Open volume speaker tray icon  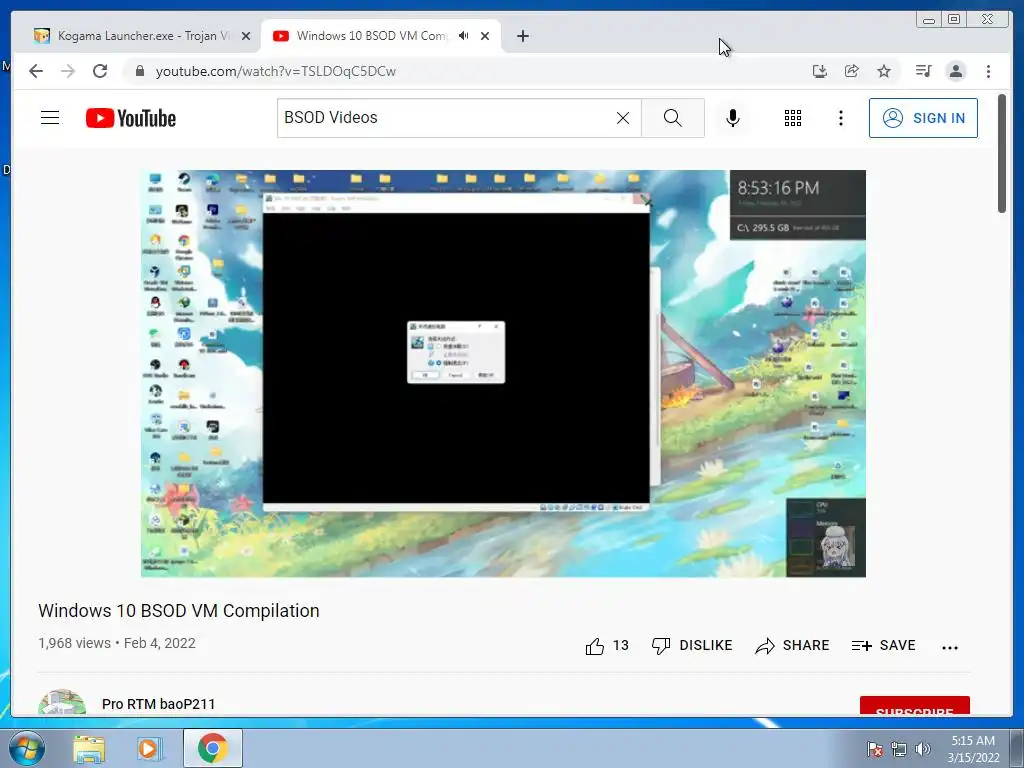923,749
